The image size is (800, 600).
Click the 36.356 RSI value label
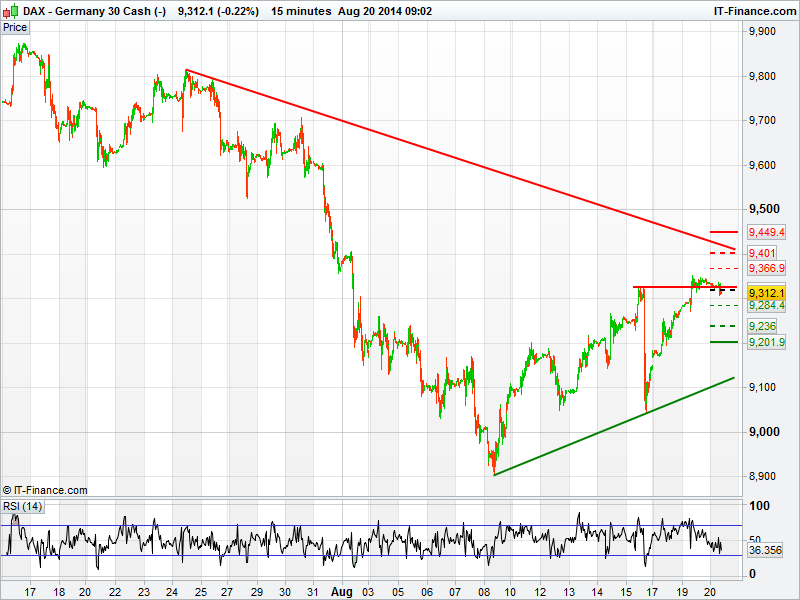(765, 550)
